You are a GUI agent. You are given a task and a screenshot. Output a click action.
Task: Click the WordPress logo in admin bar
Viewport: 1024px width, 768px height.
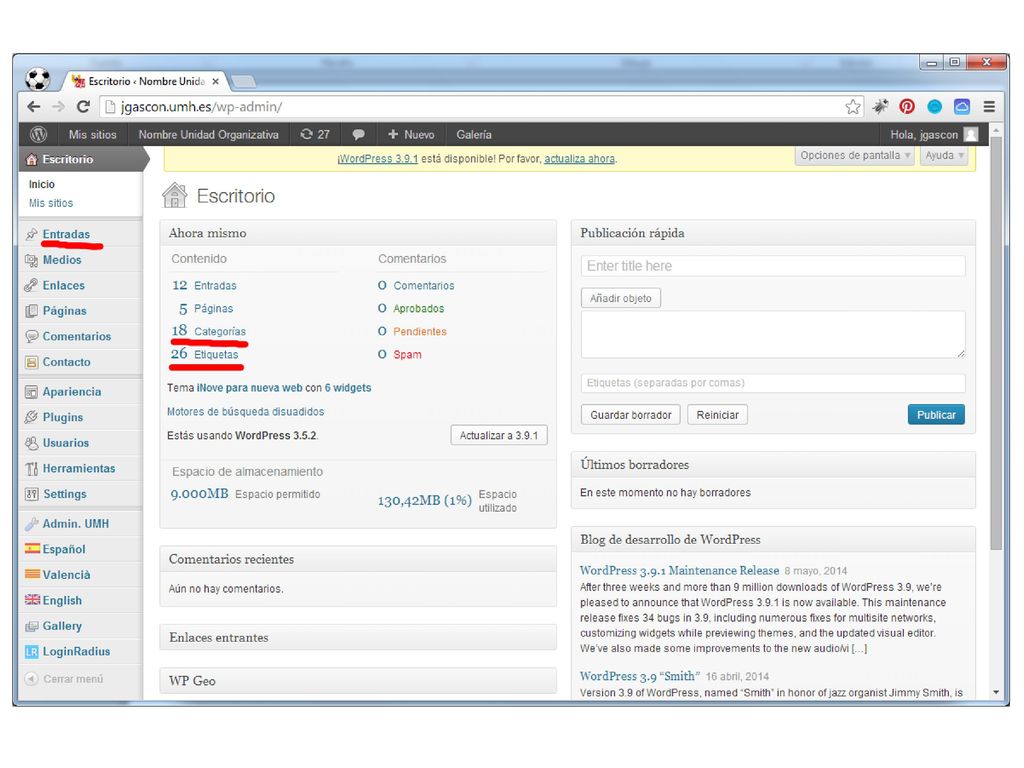[39, 135]
